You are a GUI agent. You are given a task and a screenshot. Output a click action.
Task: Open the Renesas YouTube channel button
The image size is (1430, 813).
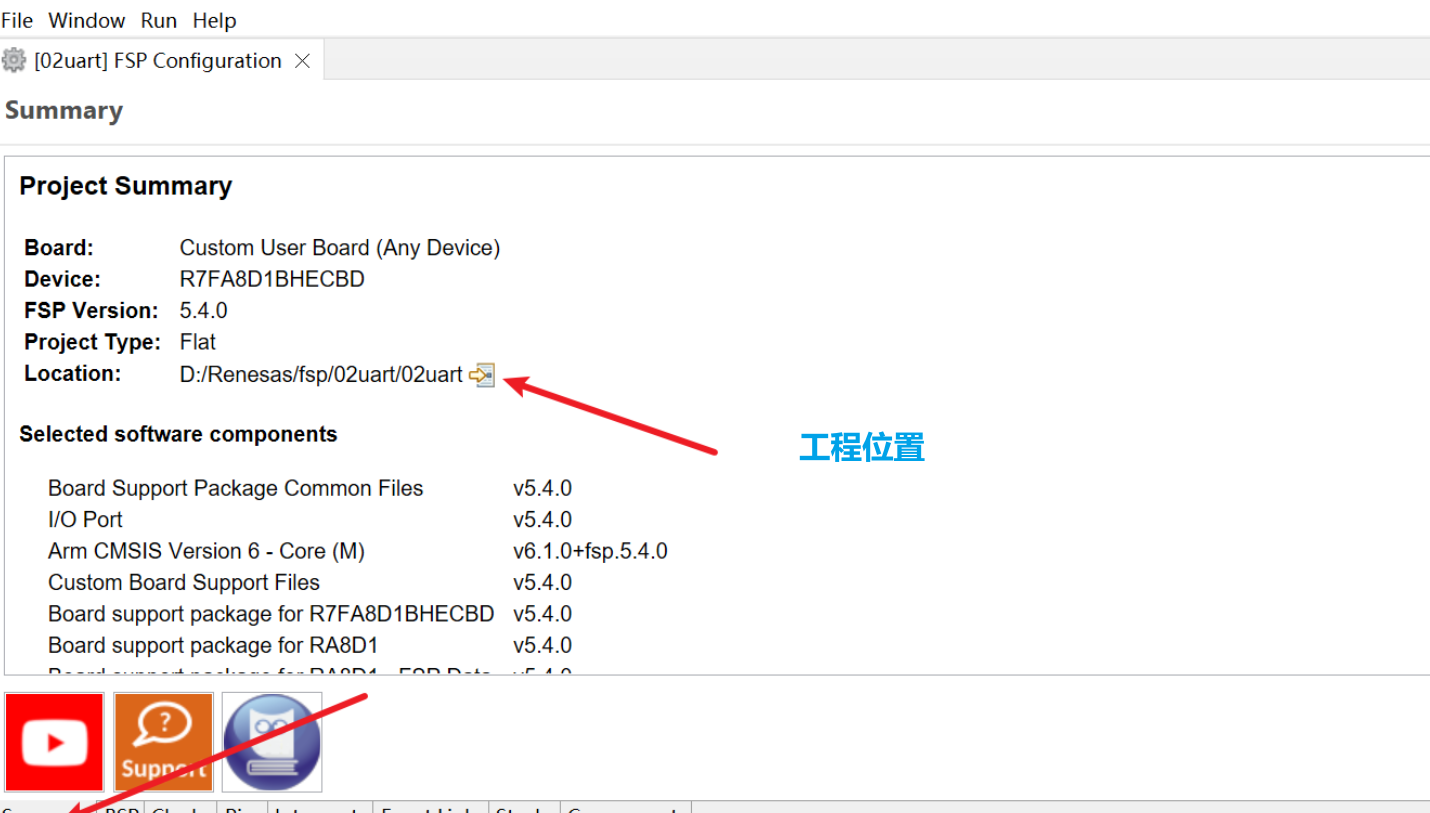point(54,742)
